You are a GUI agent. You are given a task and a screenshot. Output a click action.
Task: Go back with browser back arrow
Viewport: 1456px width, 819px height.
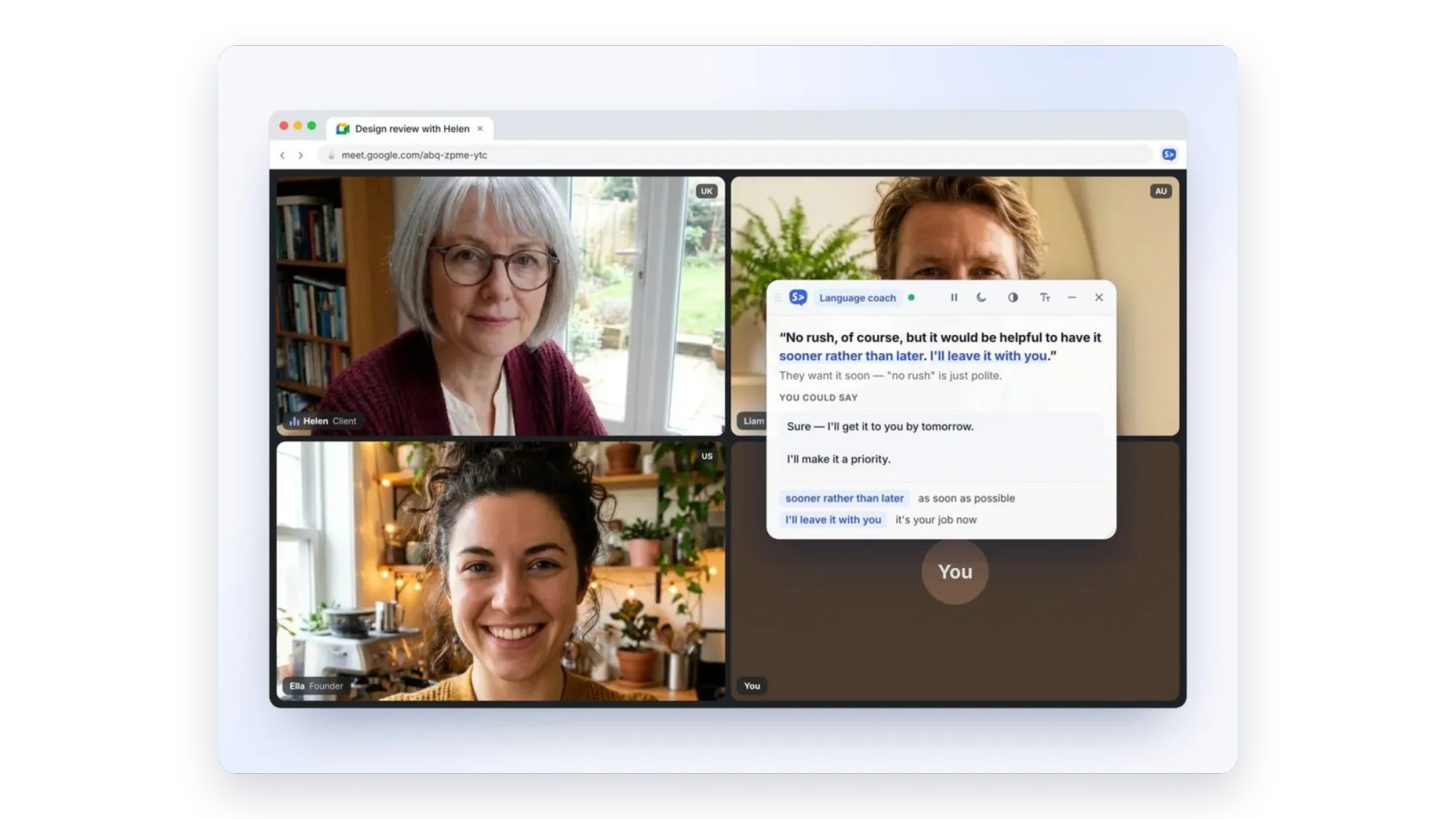pos(282,155)
